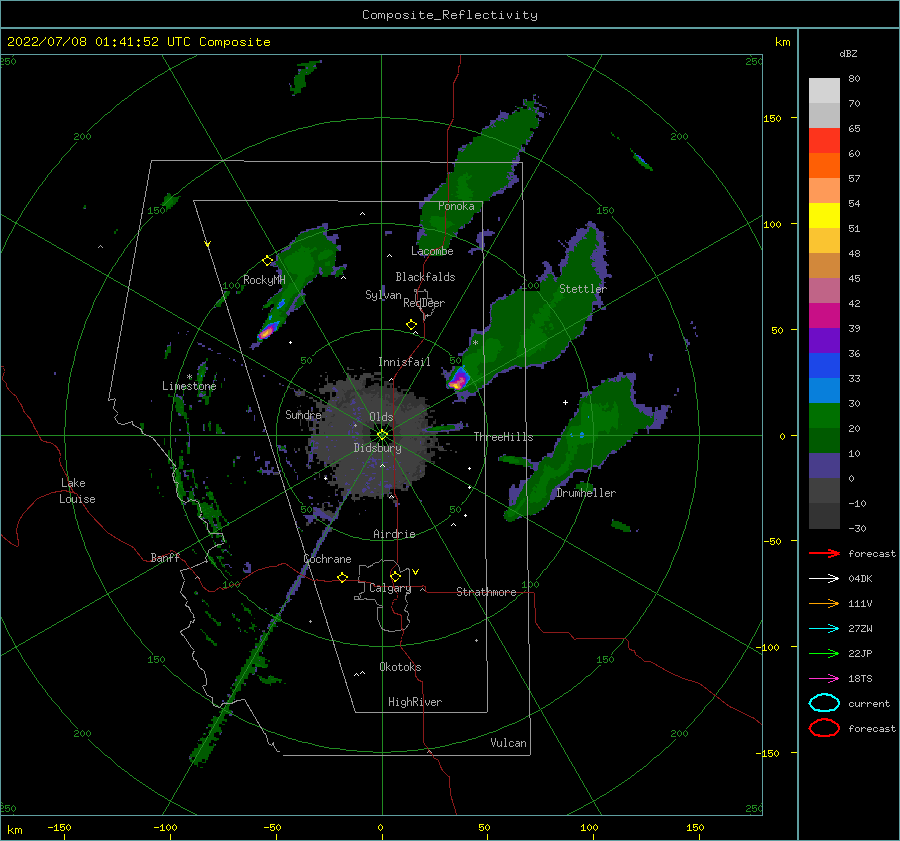Screen dimensions: 900x841
Task: Click the red forecast arrow in legend
Action: pos(824,553)
